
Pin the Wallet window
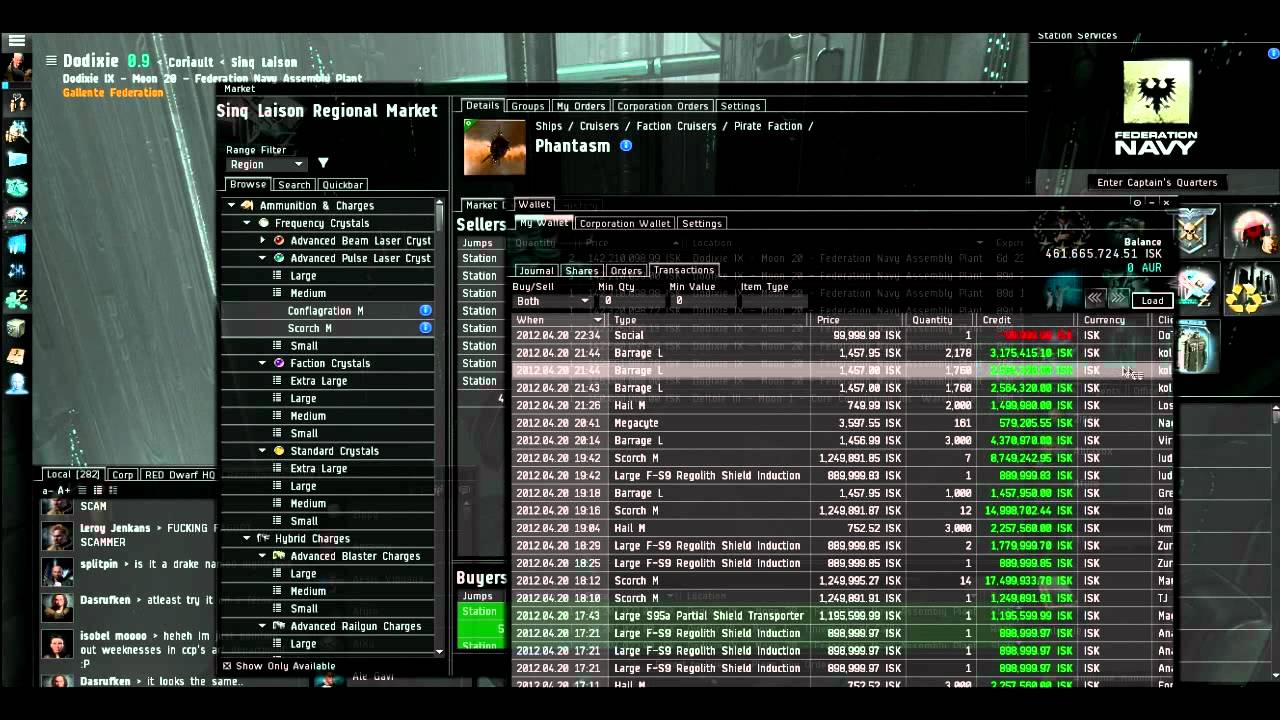(1137, 203)
